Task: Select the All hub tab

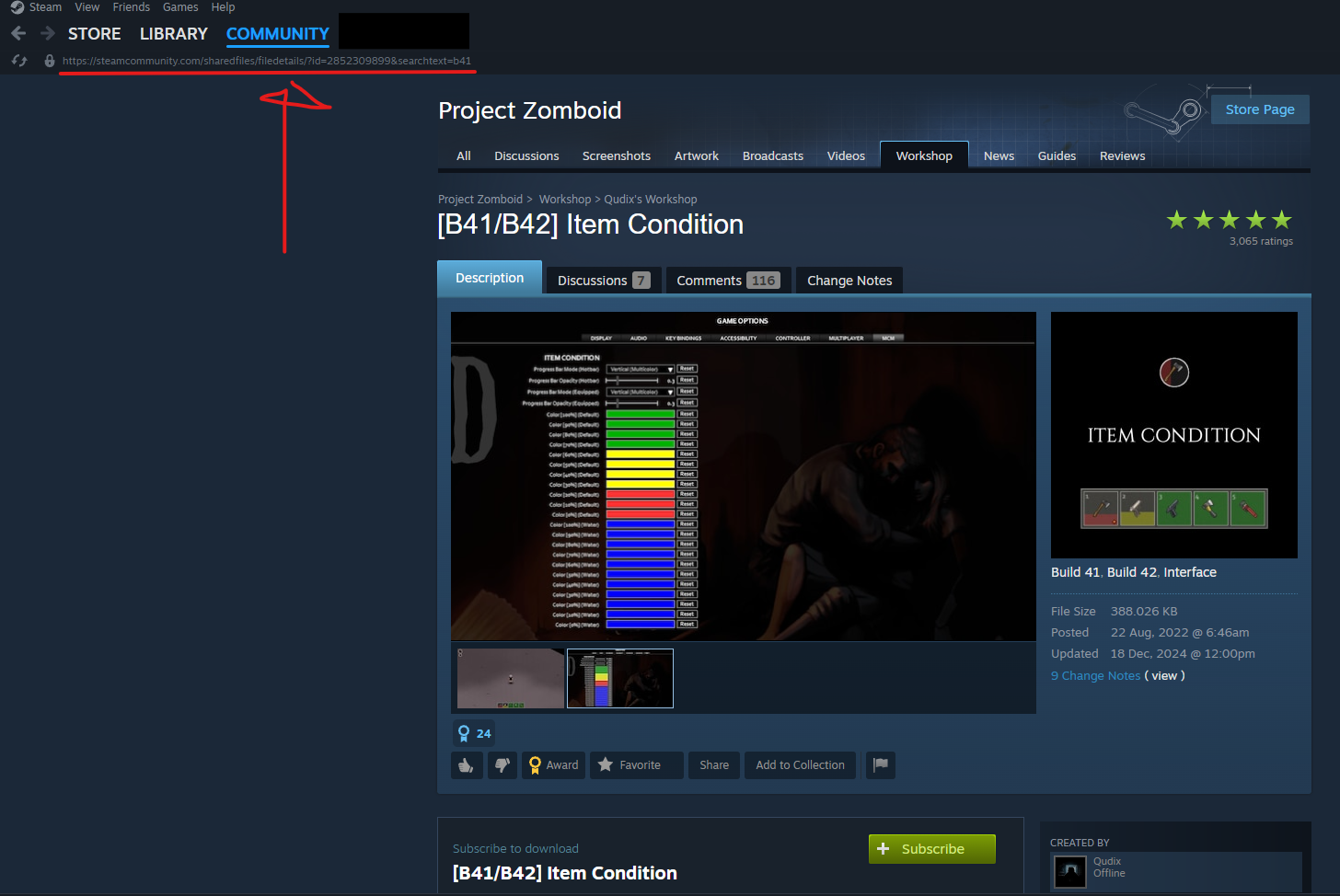Action: [464, 156]
